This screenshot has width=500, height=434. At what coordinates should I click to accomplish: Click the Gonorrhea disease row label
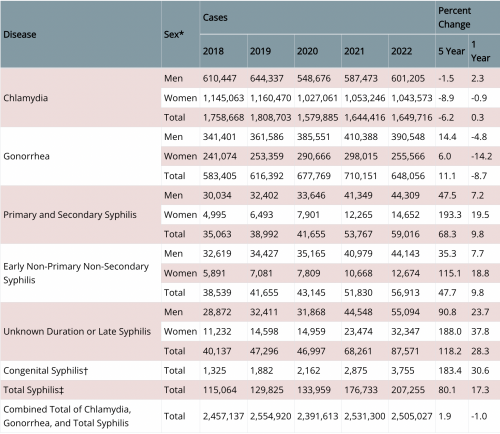(26, 156)
